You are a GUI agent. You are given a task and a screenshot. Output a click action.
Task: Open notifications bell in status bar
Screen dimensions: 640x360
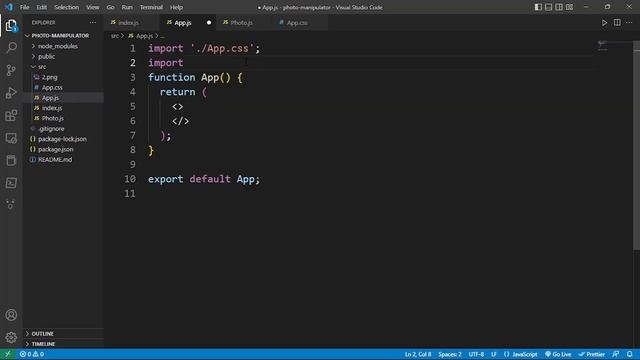(630, 354)
